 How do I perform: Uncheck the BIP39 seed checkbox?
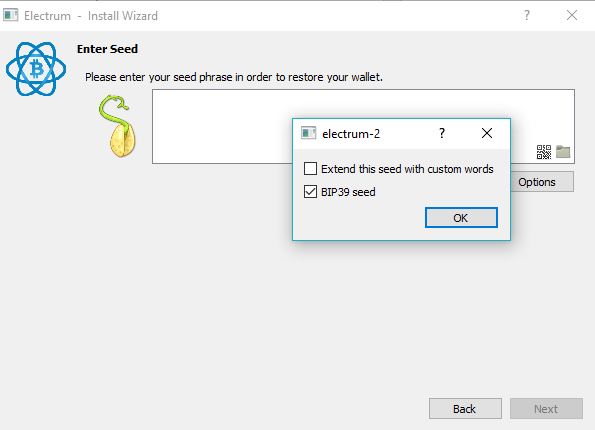pyautogui.click(x=310, y=192)
